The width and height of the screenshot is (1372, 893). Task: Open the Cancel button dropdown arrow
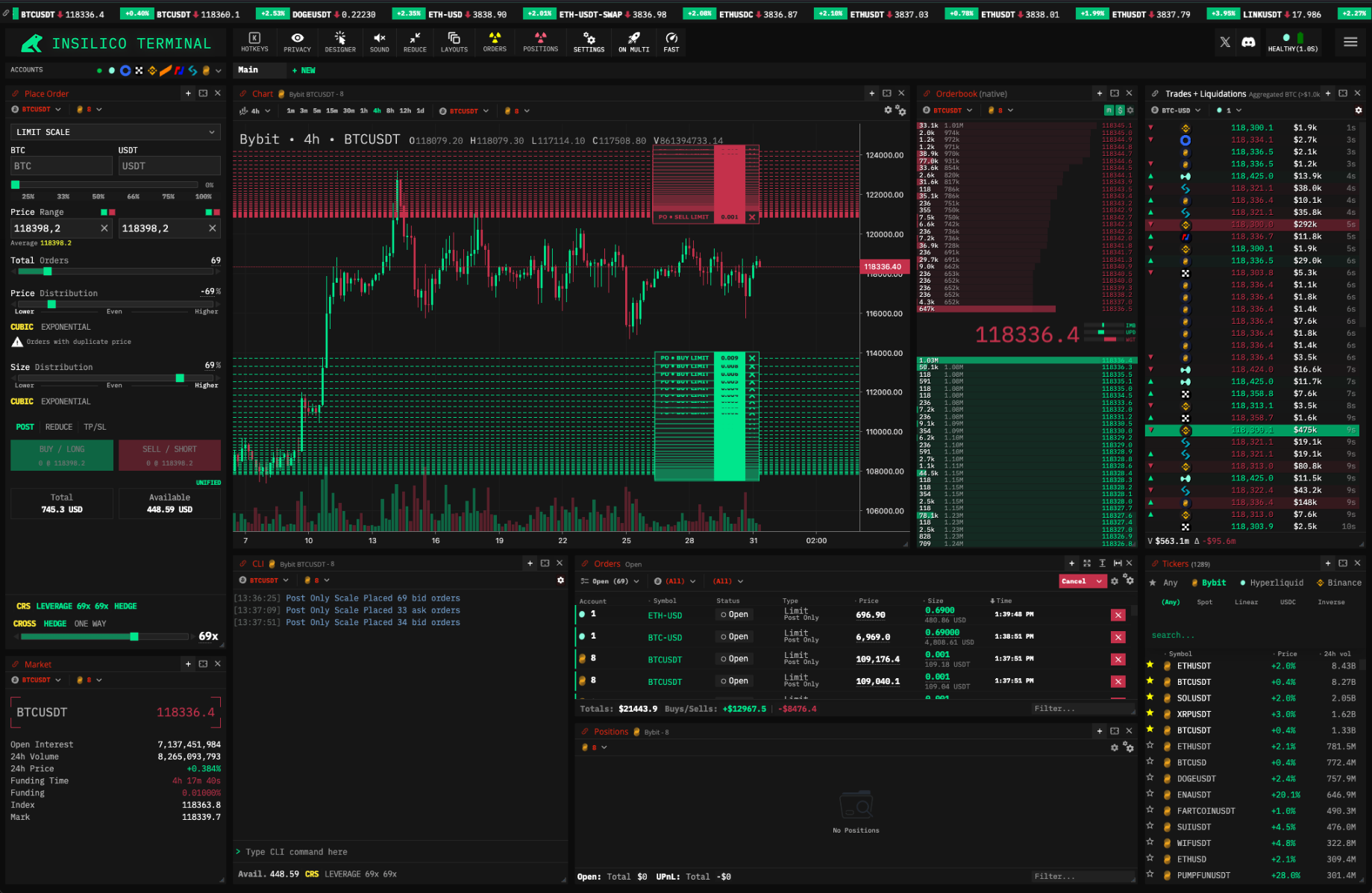(1099, 581)
